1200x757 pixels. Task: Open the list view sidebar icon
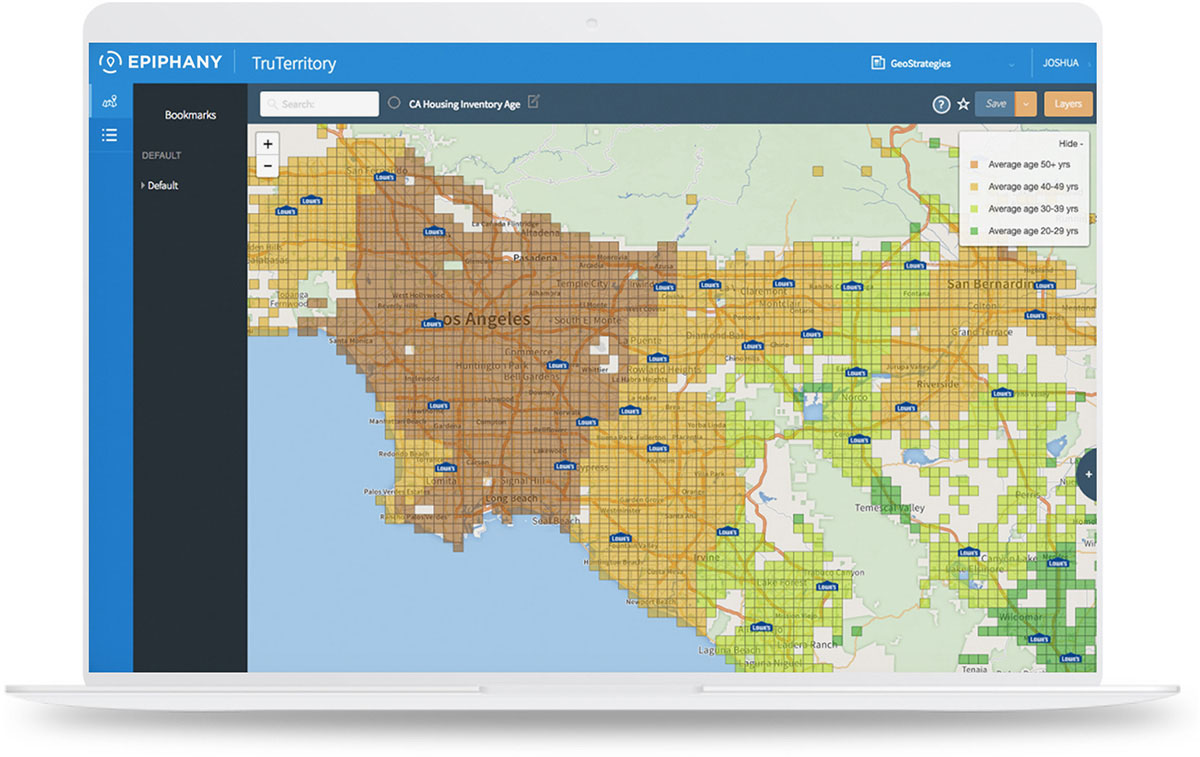tap(110, 134)
